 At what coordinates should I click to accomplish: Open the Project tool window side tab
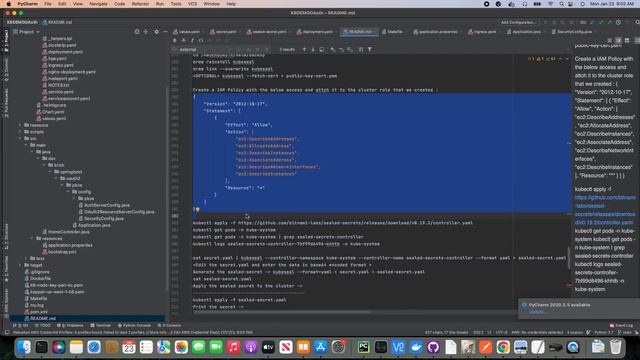pyautogui.click(x=6, y=40)
